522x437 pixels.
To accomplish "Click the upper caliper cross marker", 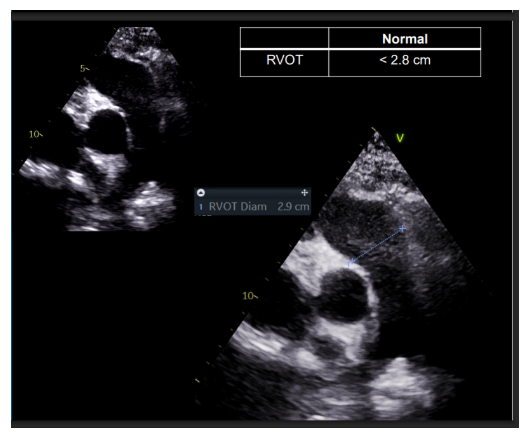I will click(403, 229).
